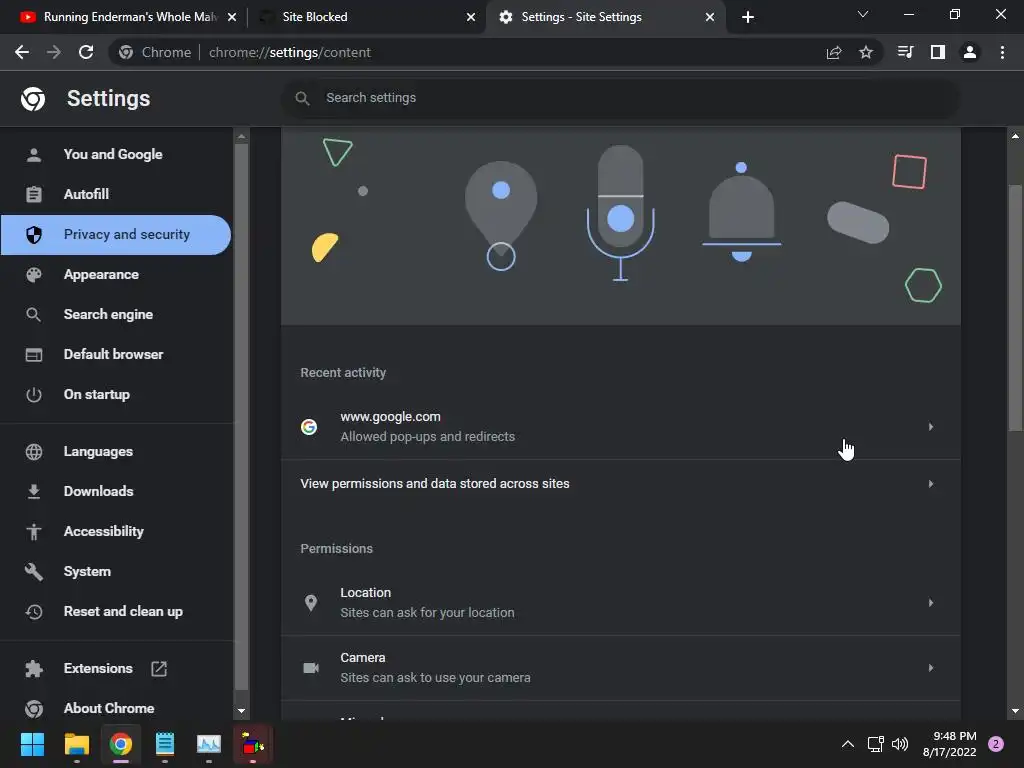The height and width of the screenshot is (768, 1024).
Task: Select Privacy and security in the sidebar
Action: pos(116,234)
